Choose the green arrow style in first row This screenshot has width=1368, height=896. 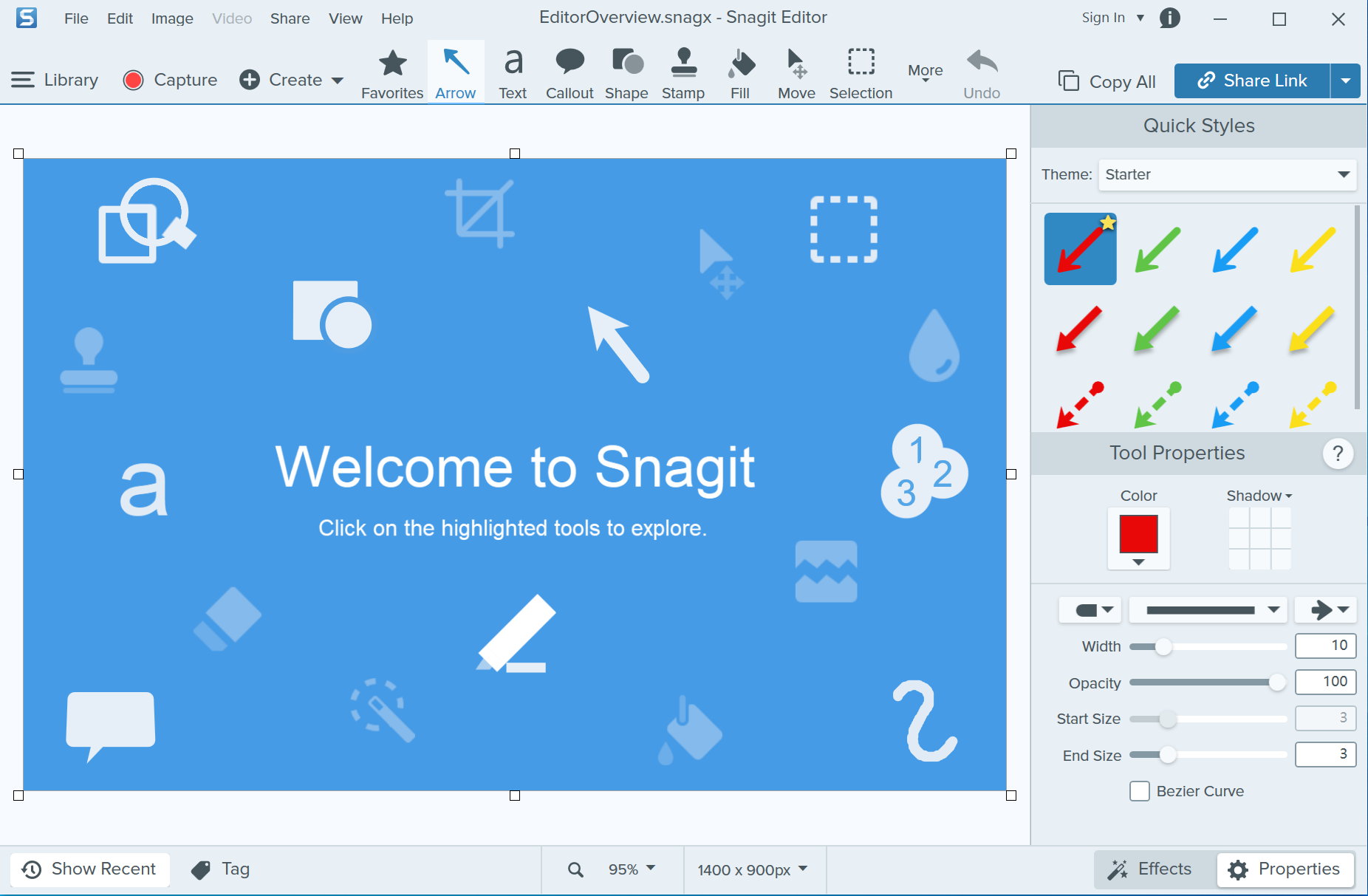(x=1157, y=249)
